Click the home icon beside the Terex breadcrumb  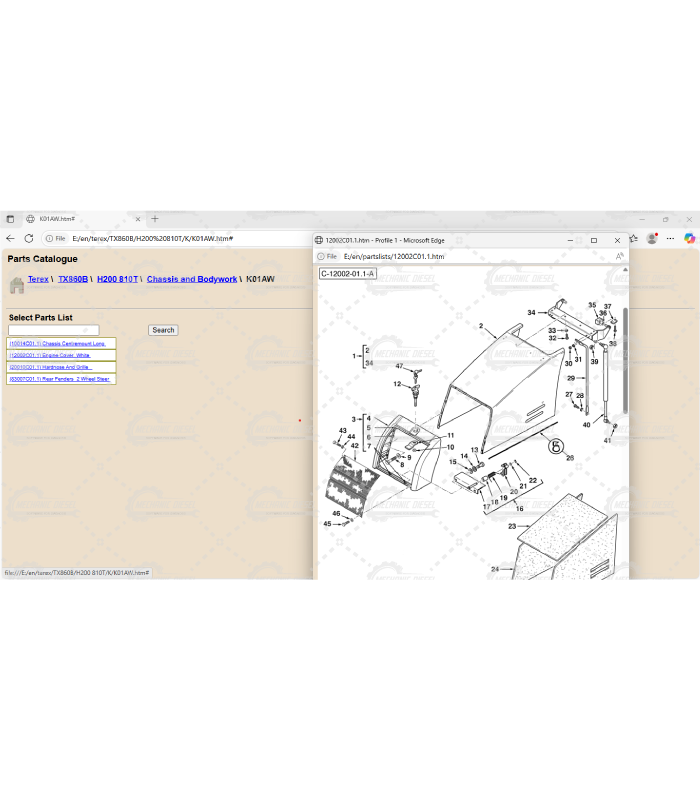coord(16,285)
